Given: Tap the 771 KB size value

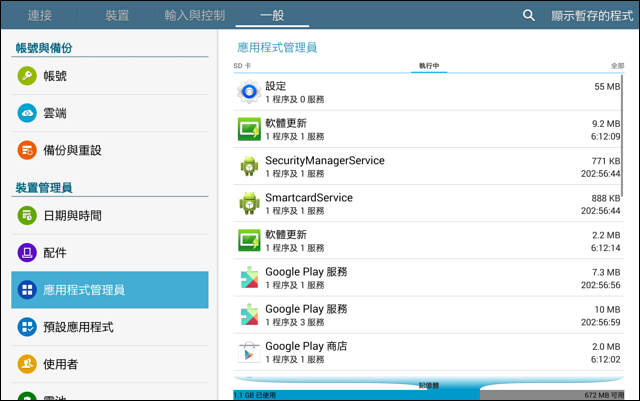Looking at the screenshot, I should pos(606,161).
